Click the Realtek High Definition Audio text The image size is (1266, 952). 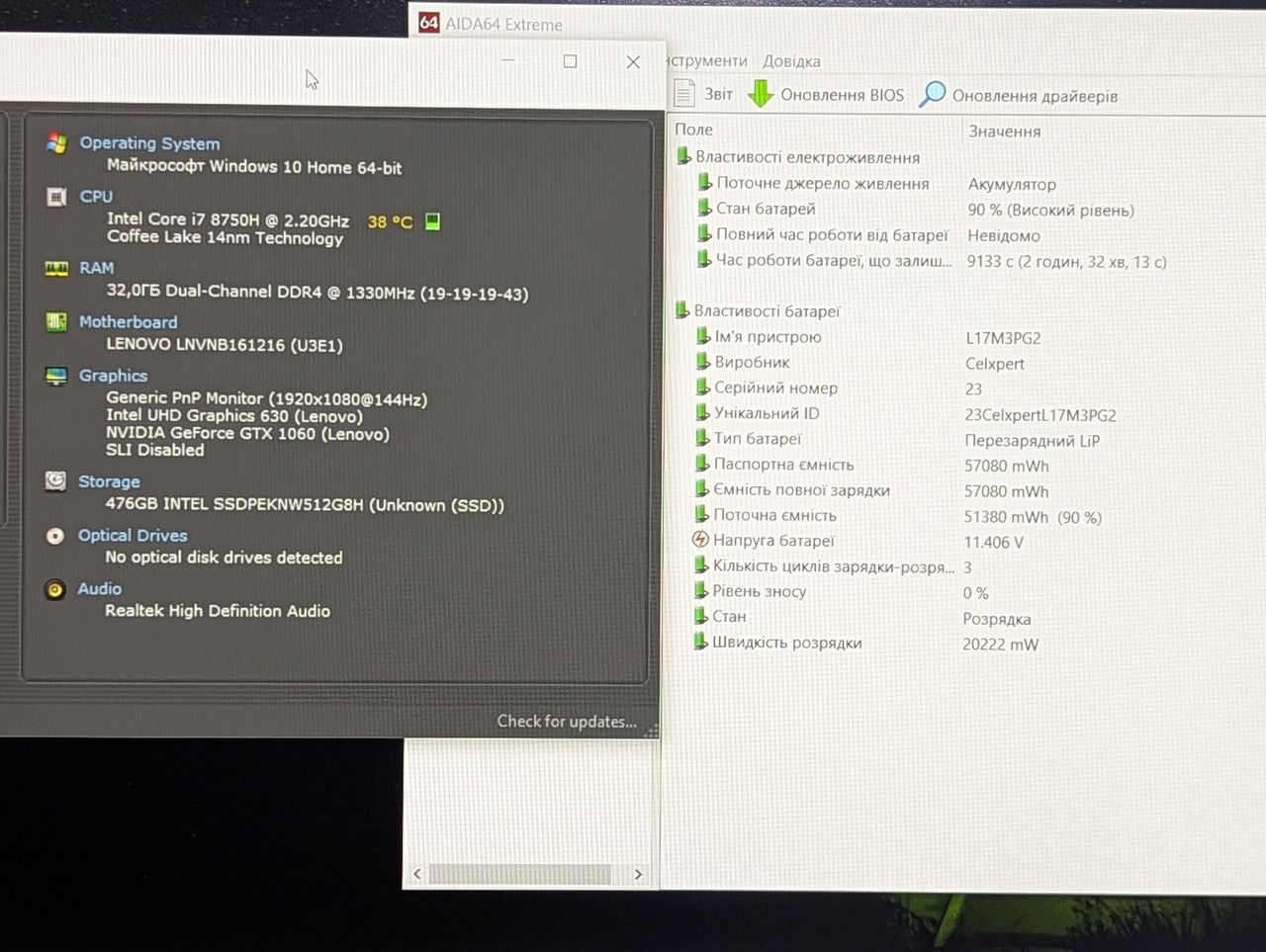[218, 611]
